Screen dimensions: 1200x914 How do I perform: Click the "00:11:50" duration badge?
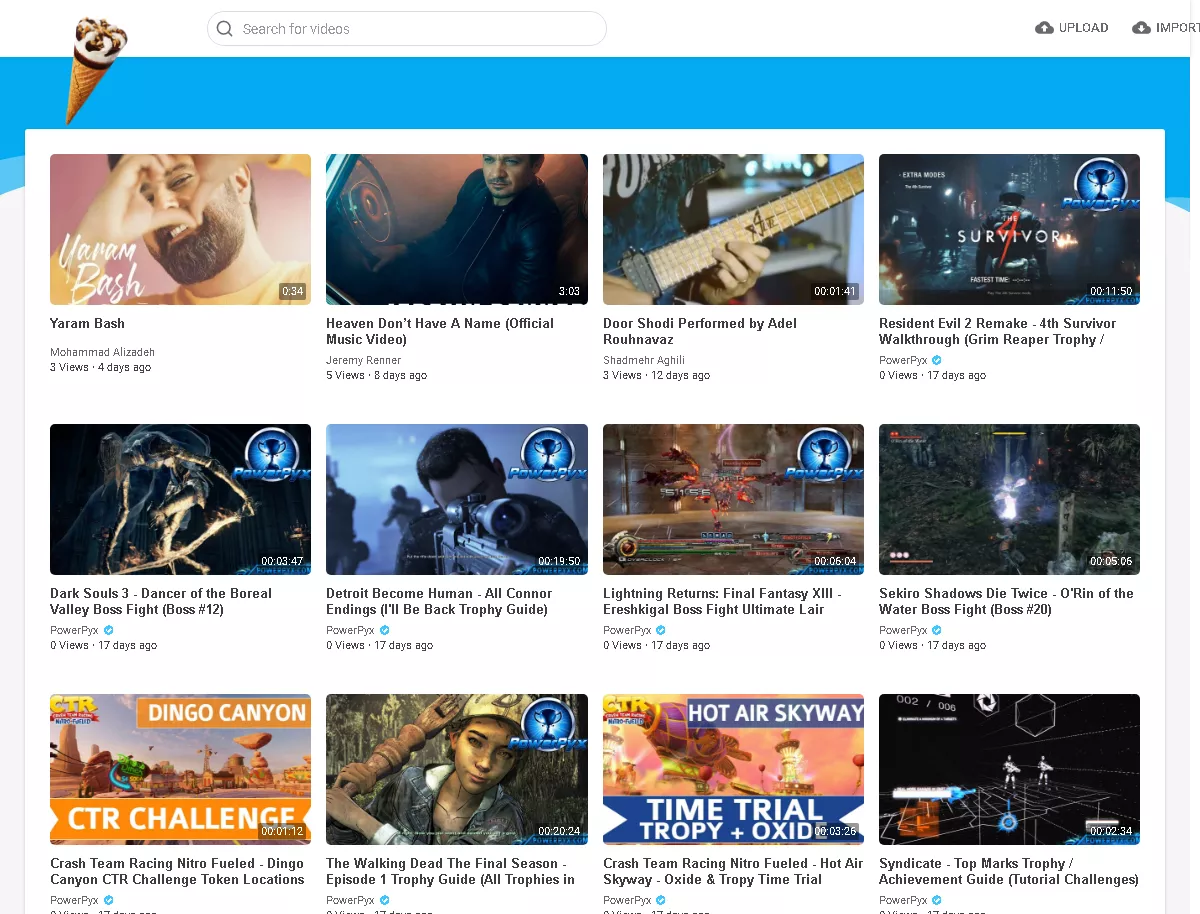1111,291
